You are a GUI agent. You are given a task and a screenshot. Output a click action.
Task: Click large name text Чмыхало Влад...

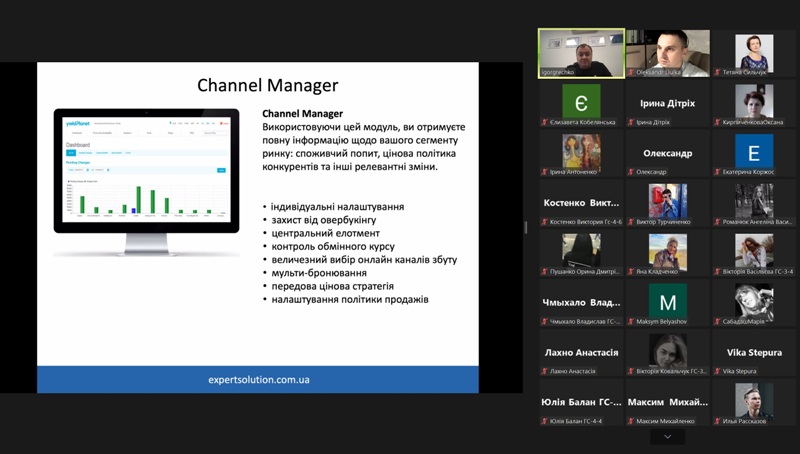coord(581,302)
